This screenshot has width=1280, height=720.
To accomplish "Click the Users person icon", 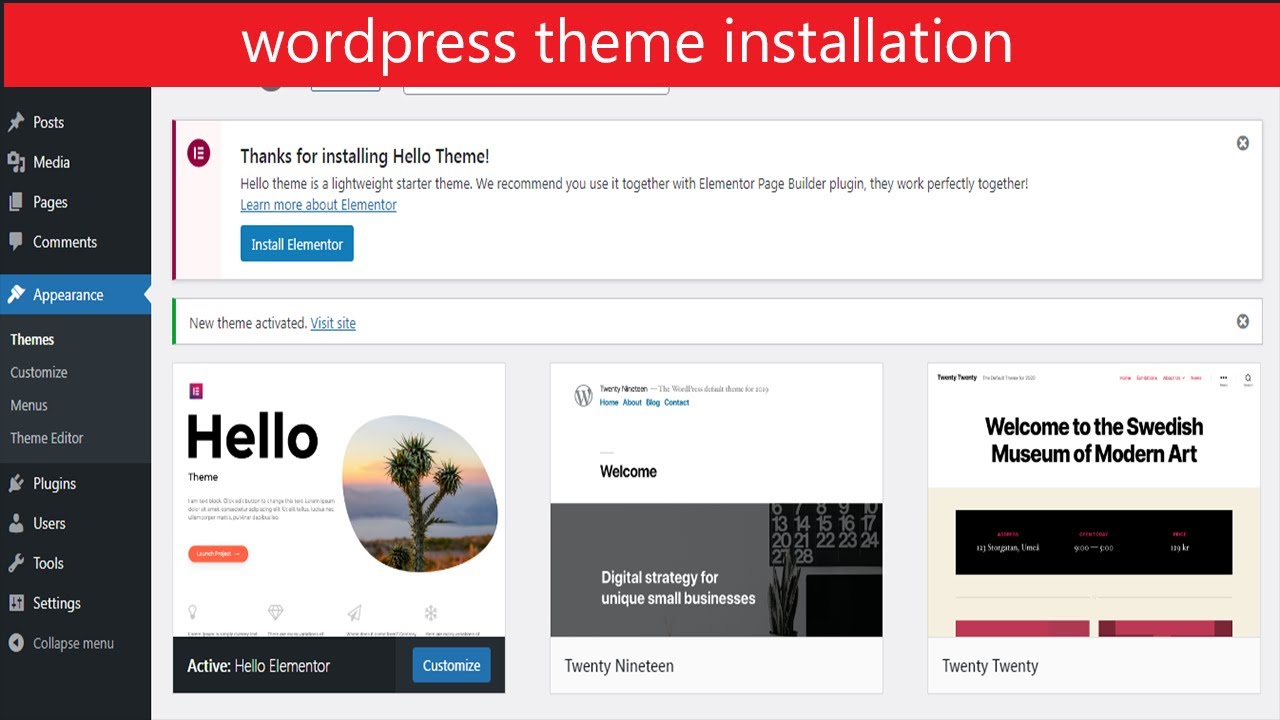I will point(16,523).
